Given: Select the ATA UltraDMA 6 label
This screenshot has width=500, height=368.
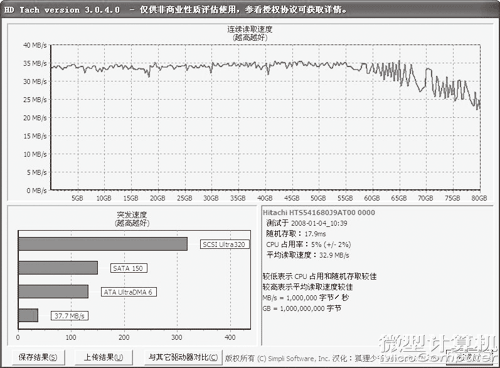Looking at the screenshot, I should [129, 292].
